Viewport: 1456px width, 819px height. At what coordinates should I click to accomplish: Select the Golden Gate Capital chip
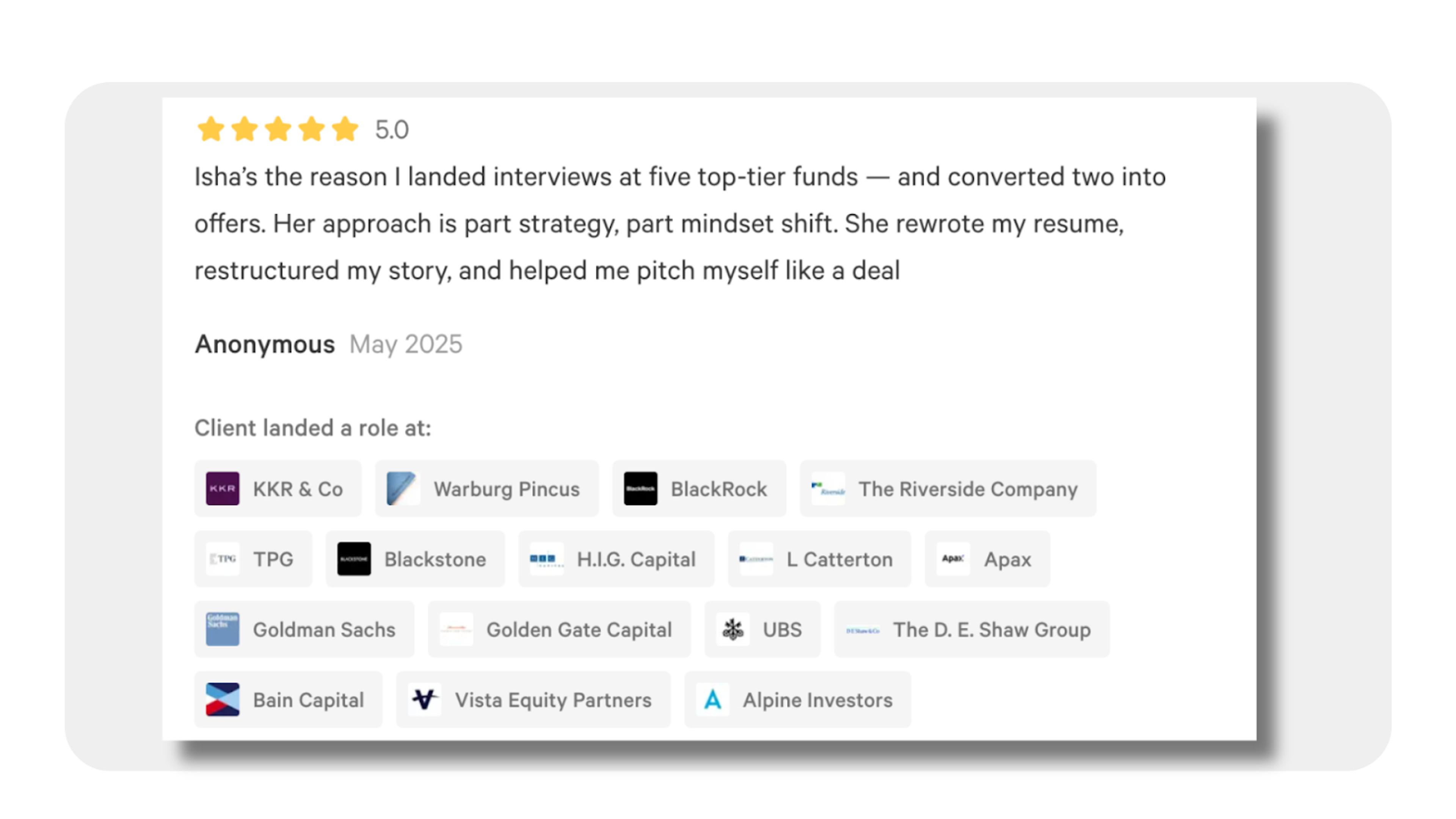coord(559,629)
